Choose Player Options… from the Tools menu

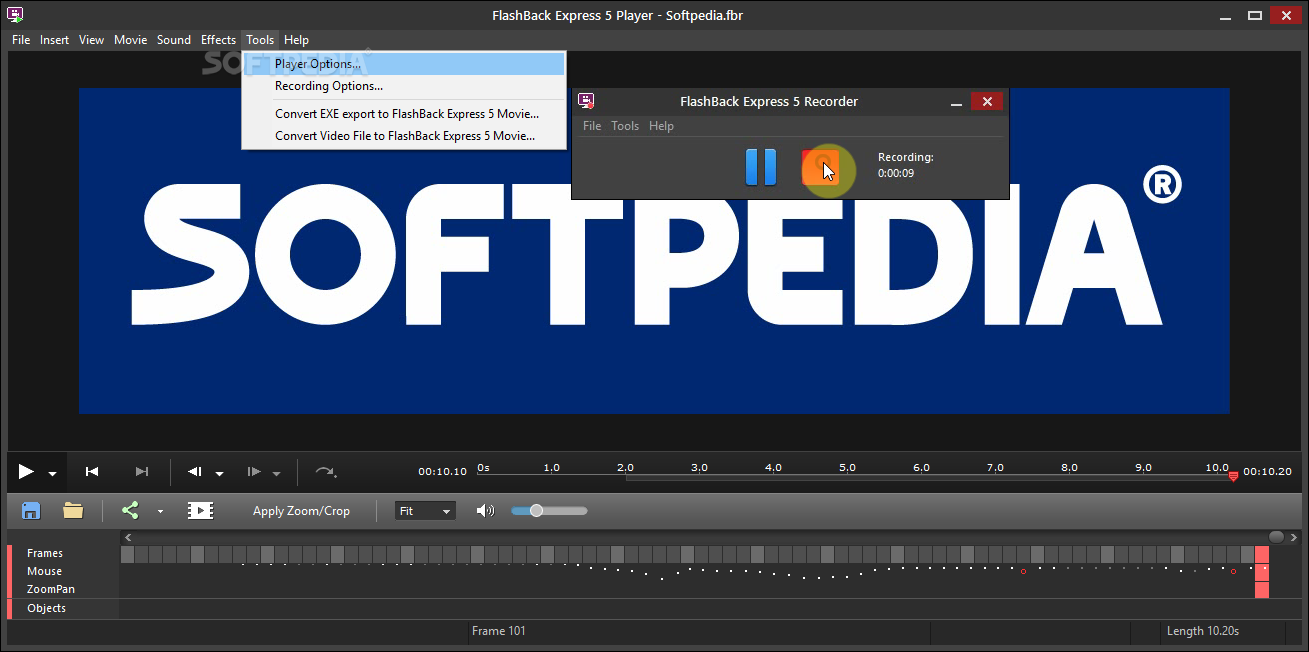click(404, 64)
